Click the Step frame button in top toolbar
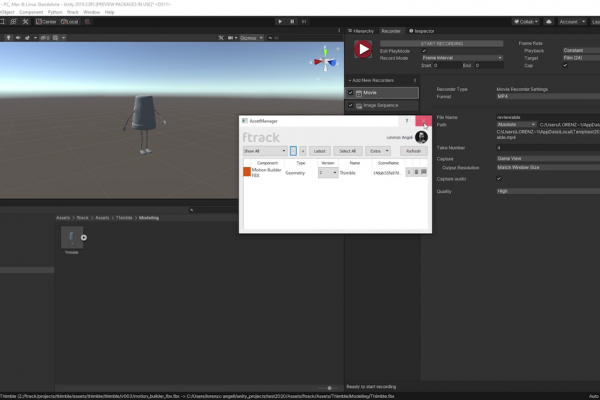 click(x=304, y=21)
